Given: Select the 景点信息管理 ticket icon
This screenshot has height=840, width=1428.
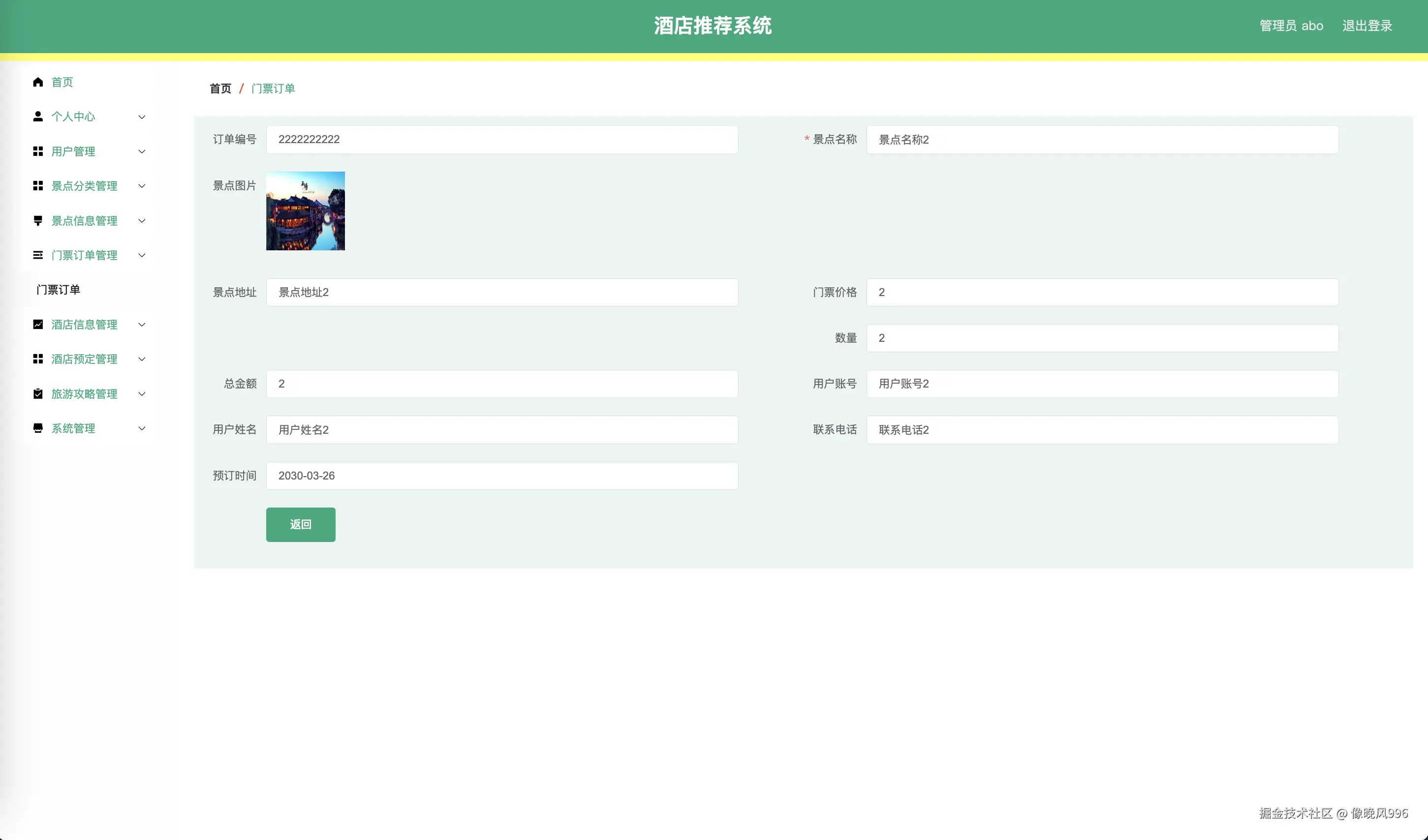Looking at the screenshot, I should click(38, 221).
